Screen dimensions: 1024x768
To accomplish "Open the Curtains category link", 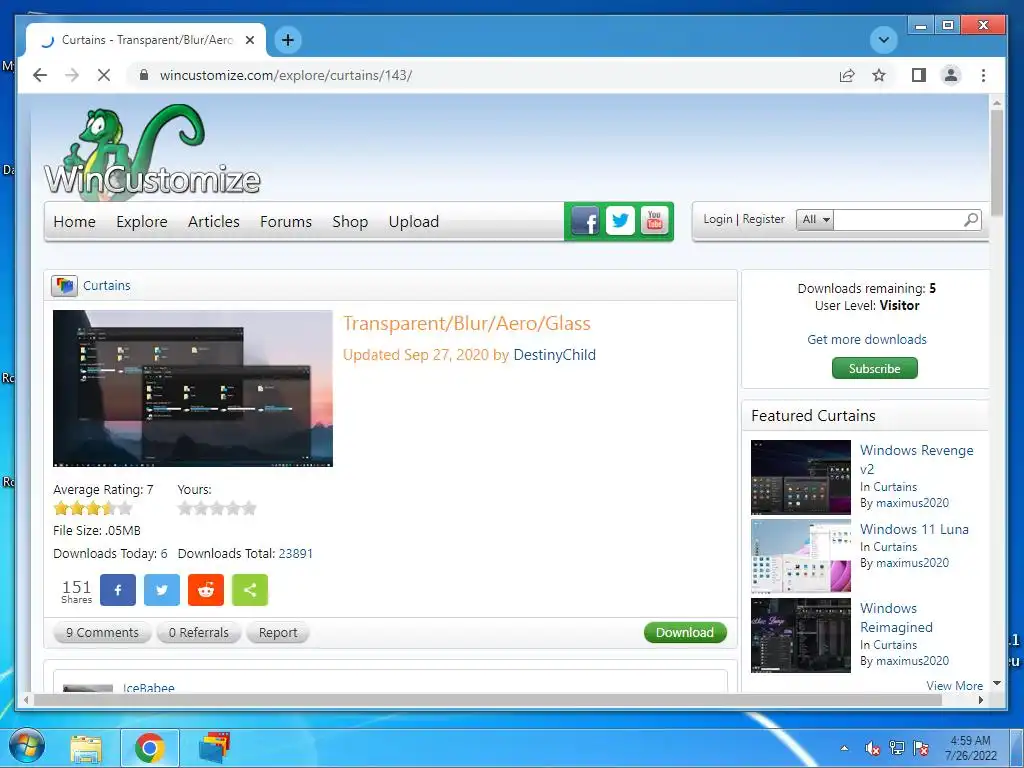I will (x=106, y=285).
